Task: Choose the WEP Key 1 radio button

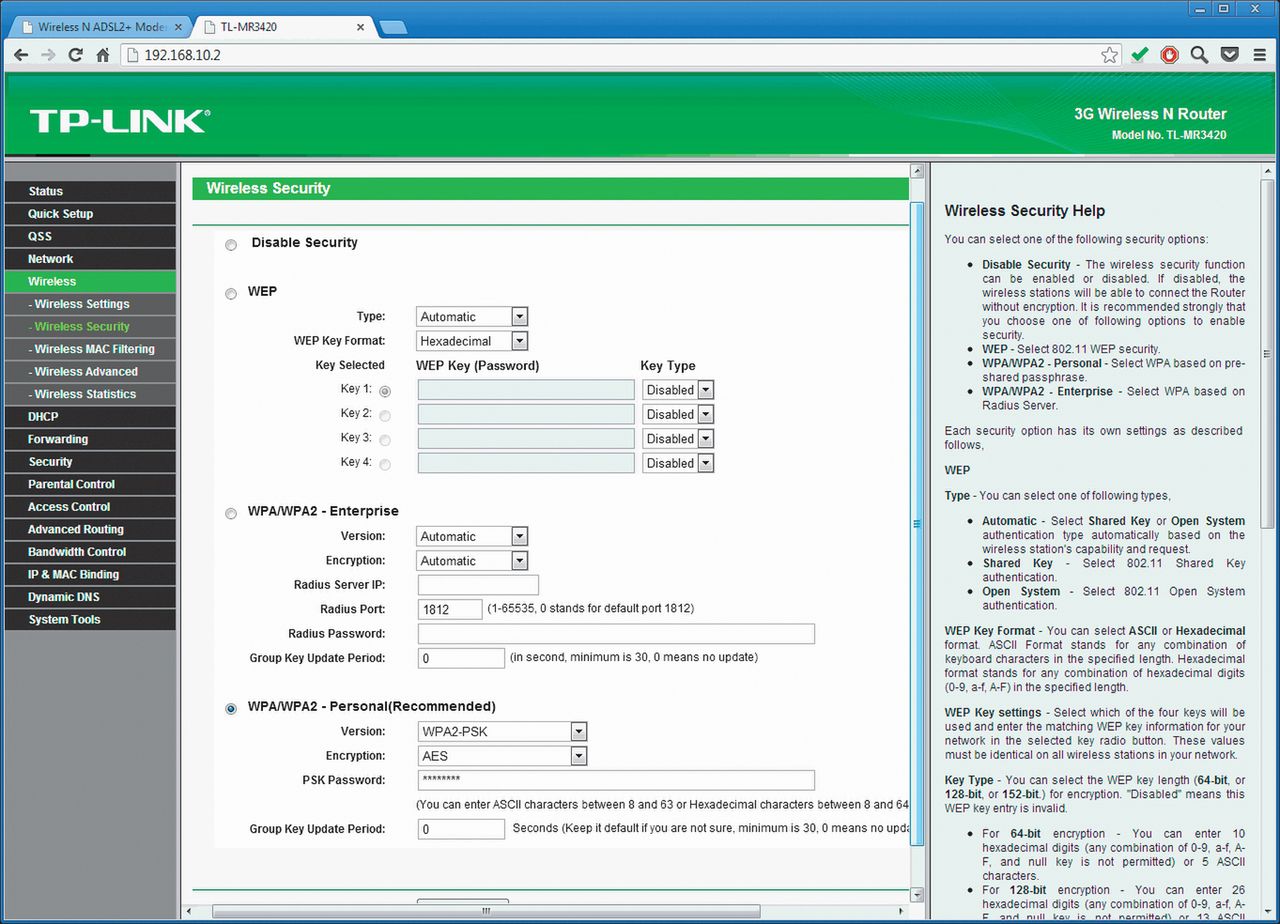Action: tap(385, 391)
